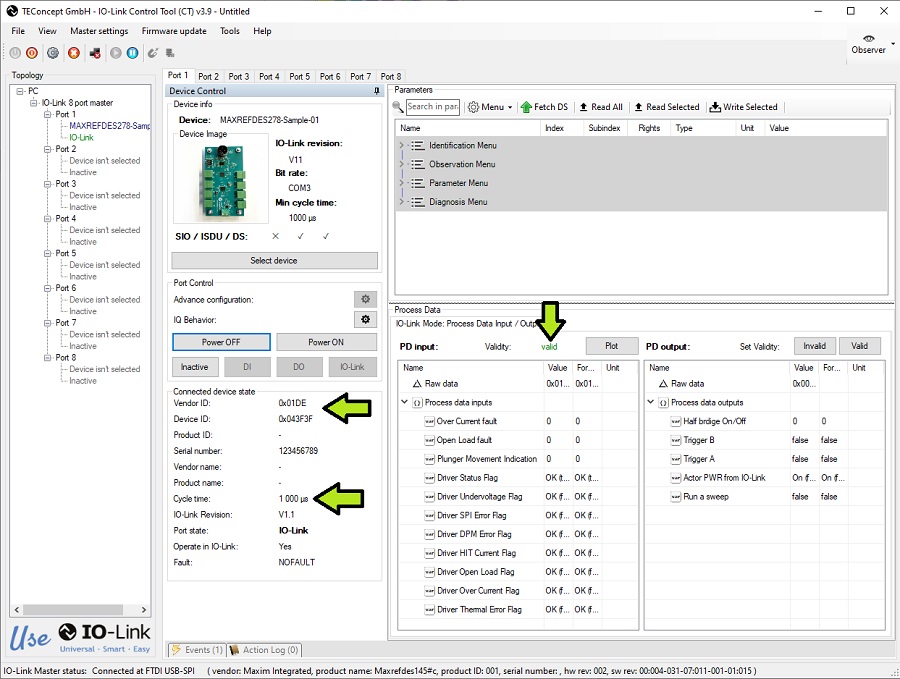Click the parameter search magnifier icon
900x679 pixels.
coord(398,107)
